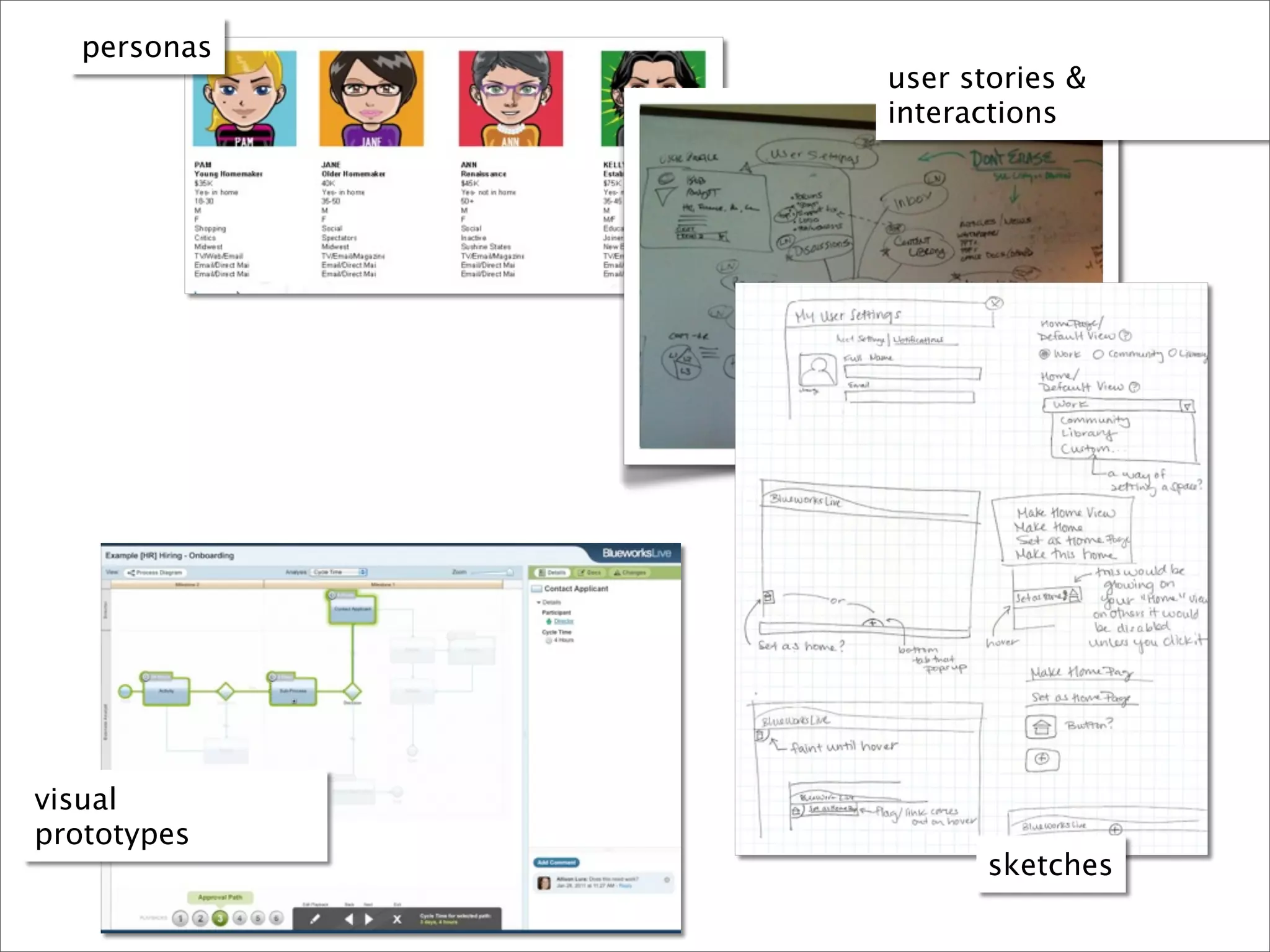Select playback step 6 circle
The width and height of the screenshot is (1270, 952).
pos(277,918)
